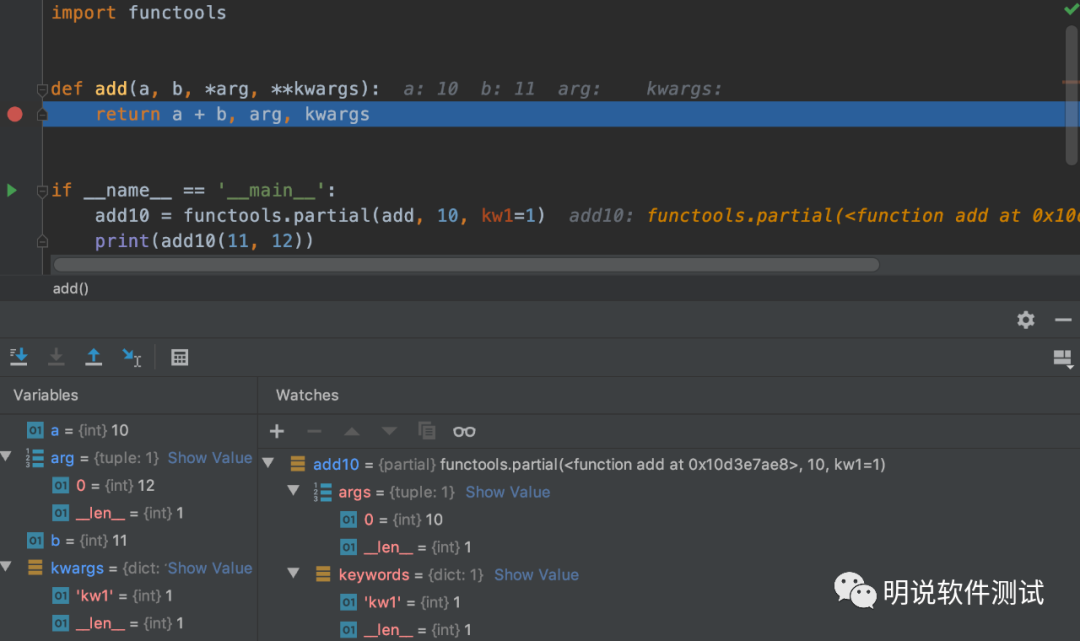Click the editor horizontal scrollbar
Viewport: 1080px width, 641px height.
[466, 265]
